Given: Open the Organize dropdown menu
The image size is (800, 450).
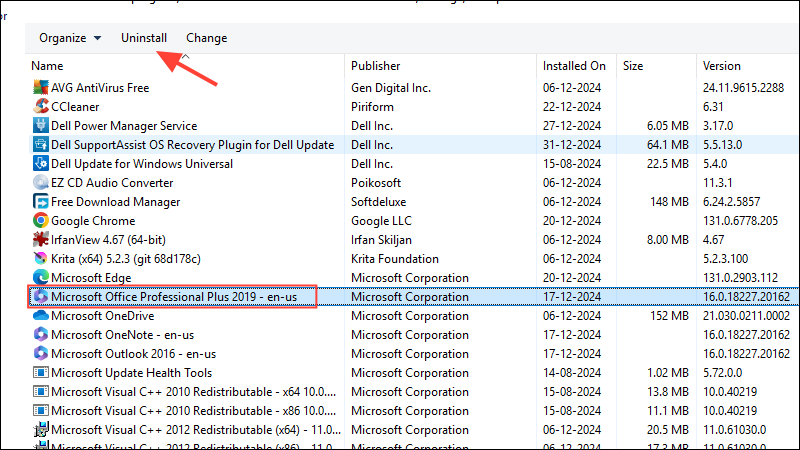Looking at the screenshot, I should click(70, 38).
